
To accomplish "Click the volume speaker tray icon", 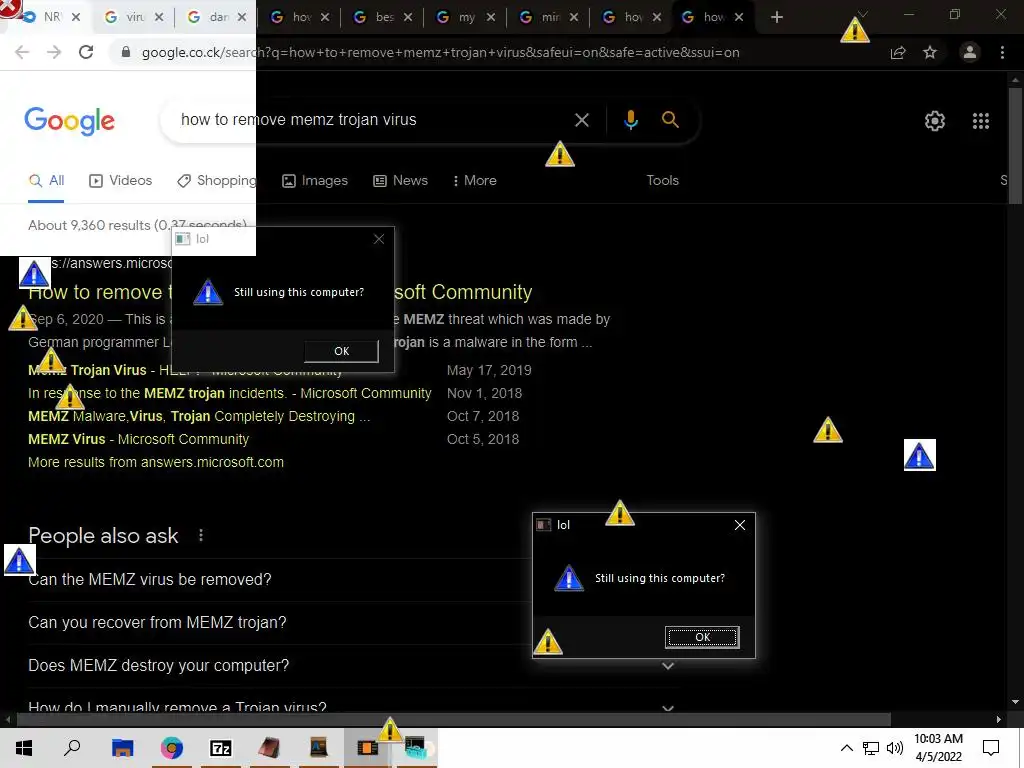I will (x=895, y=748).
